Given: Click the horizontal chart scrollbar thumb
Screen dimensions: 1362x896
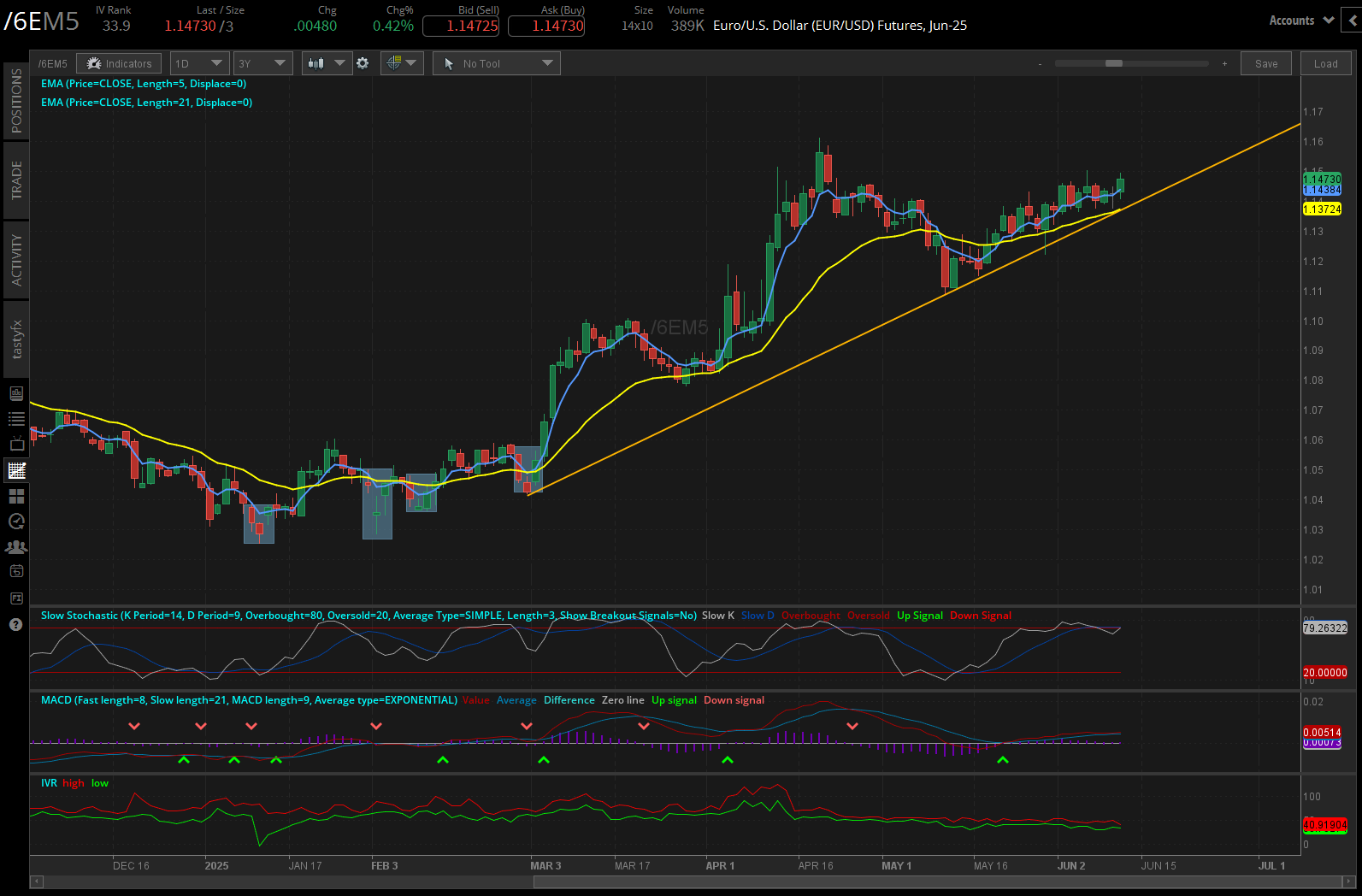Looking at the screenshot, I should coord(938,881).
